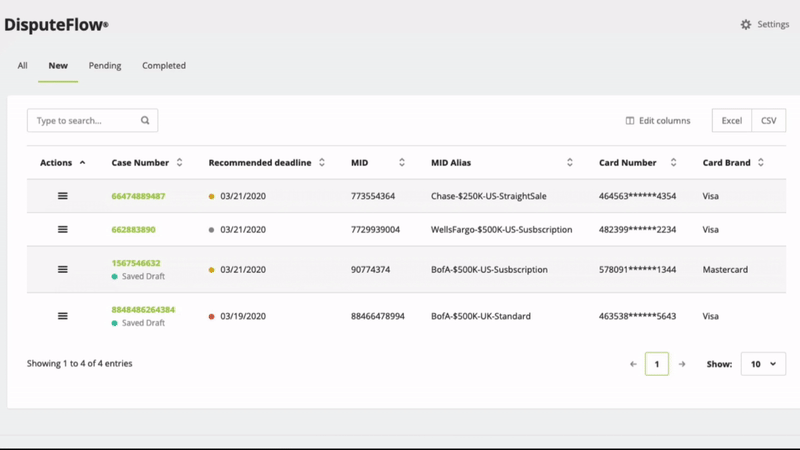Open the Settings text link
The width and height of the screenshot is (800, 450).
point(773,24)
